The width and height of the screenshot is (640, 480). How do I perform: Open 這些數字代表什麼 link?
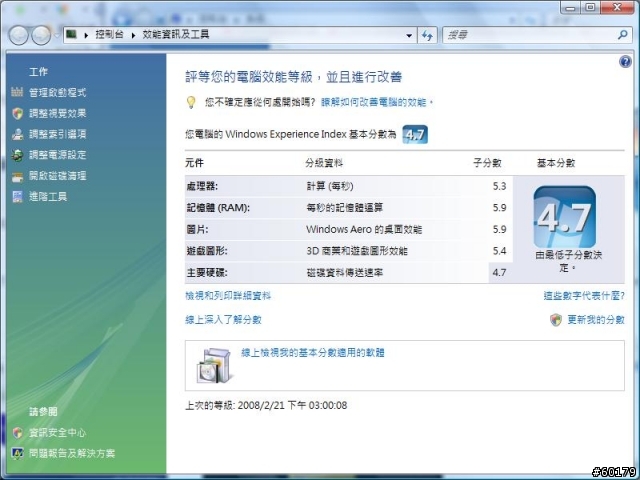point(584,296)
